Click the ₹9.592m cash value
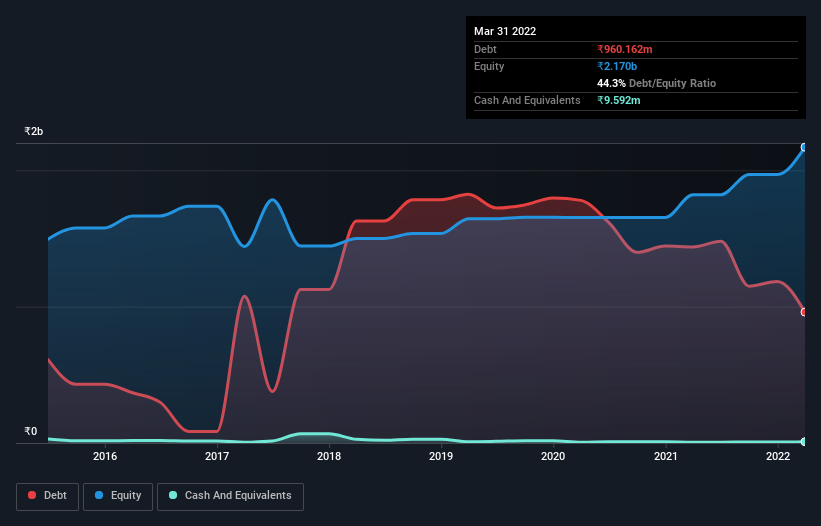This screenshot has height=526, width=821. pyautogui.click(x=618, y=100)
